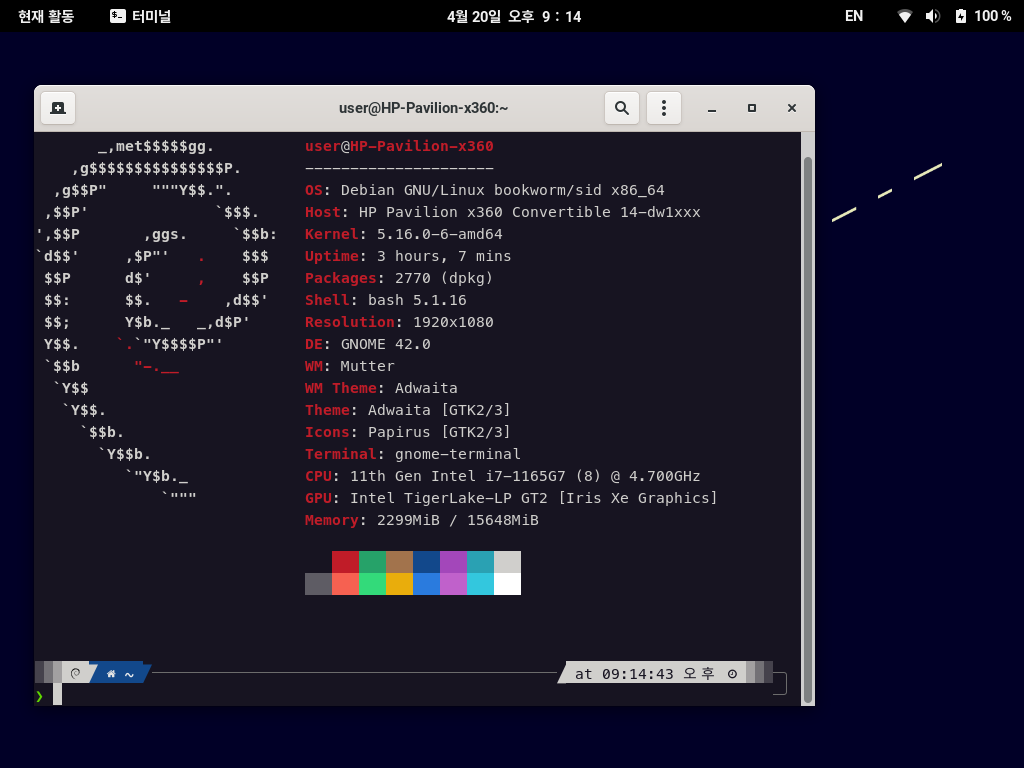1024x768 pixels.
Task: Minimize the terminal window
Action: pos(712,108)
